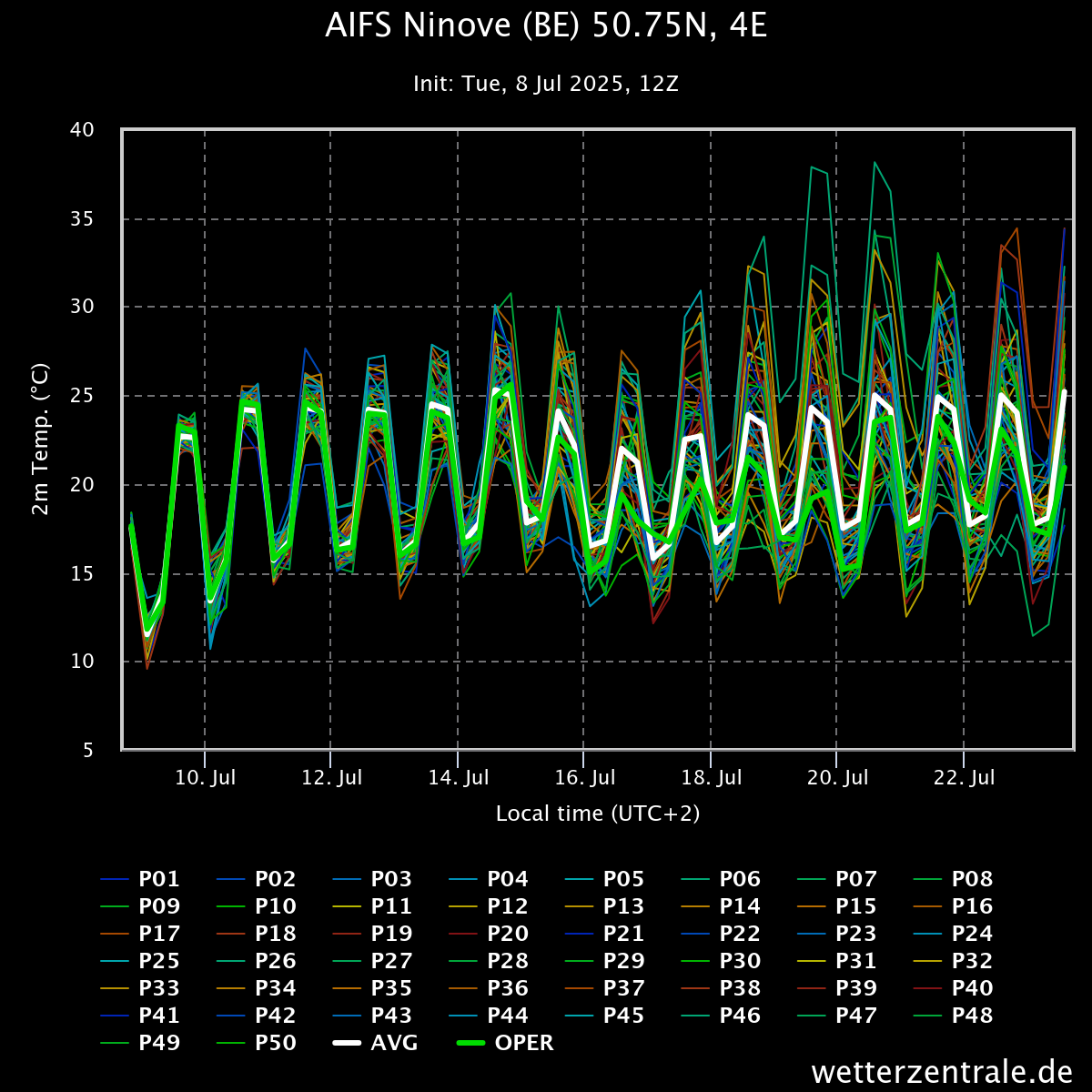Hide the P07 series

pos(837,879)
